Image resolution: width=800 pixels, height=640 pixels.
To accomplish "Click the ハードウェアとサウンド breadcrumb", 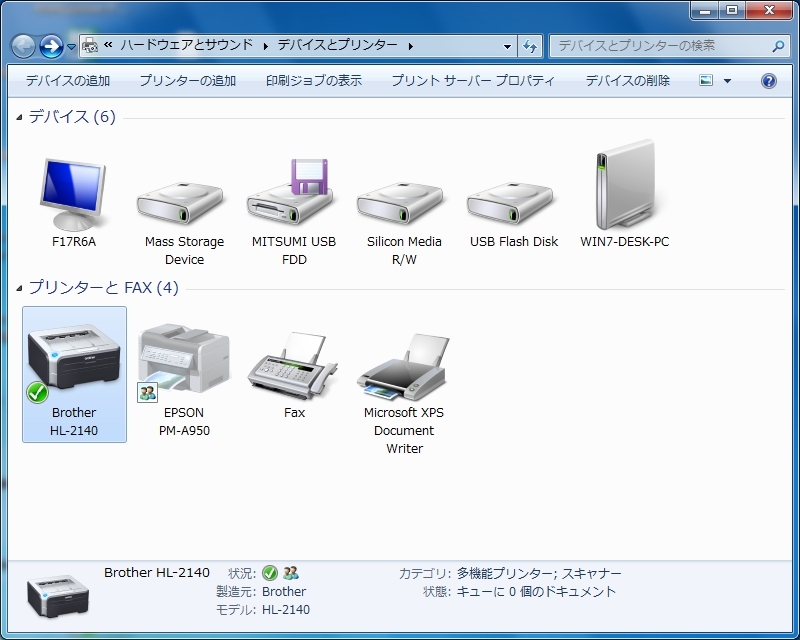I will (187, 45).
